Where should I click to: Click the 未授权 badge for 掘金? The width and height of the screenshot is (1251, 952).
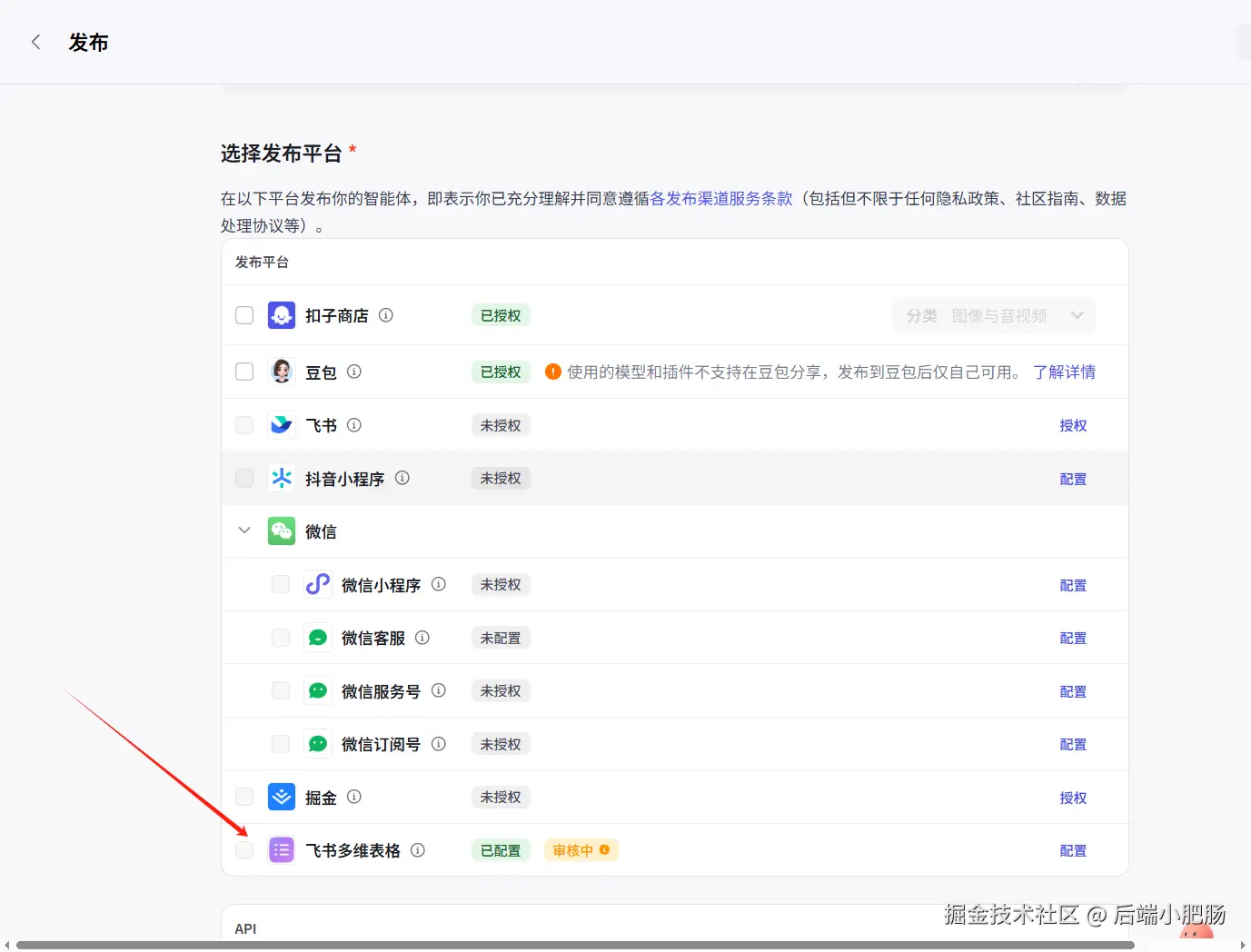[x=501, y=797]
